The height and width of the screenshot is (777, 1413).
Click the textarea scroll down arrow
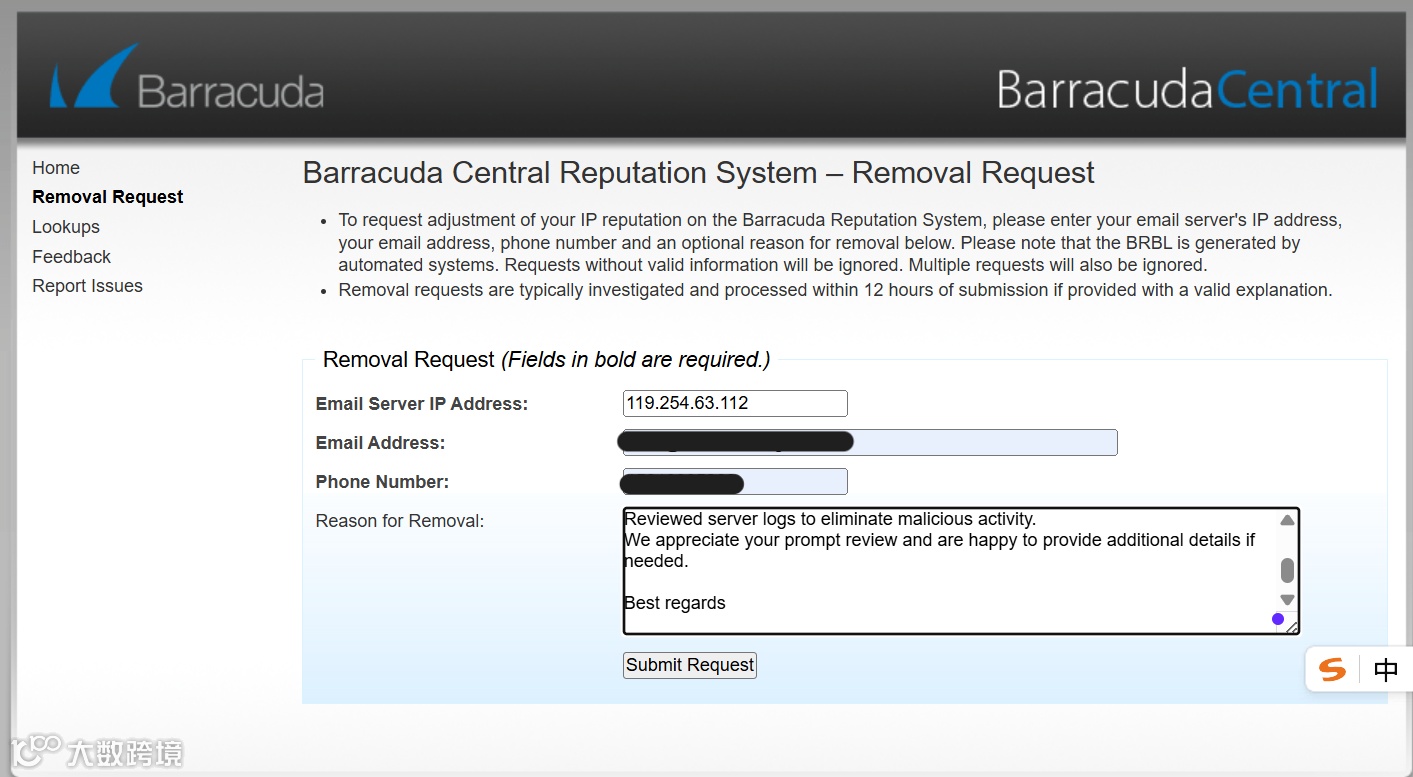tap(1288, 600)
